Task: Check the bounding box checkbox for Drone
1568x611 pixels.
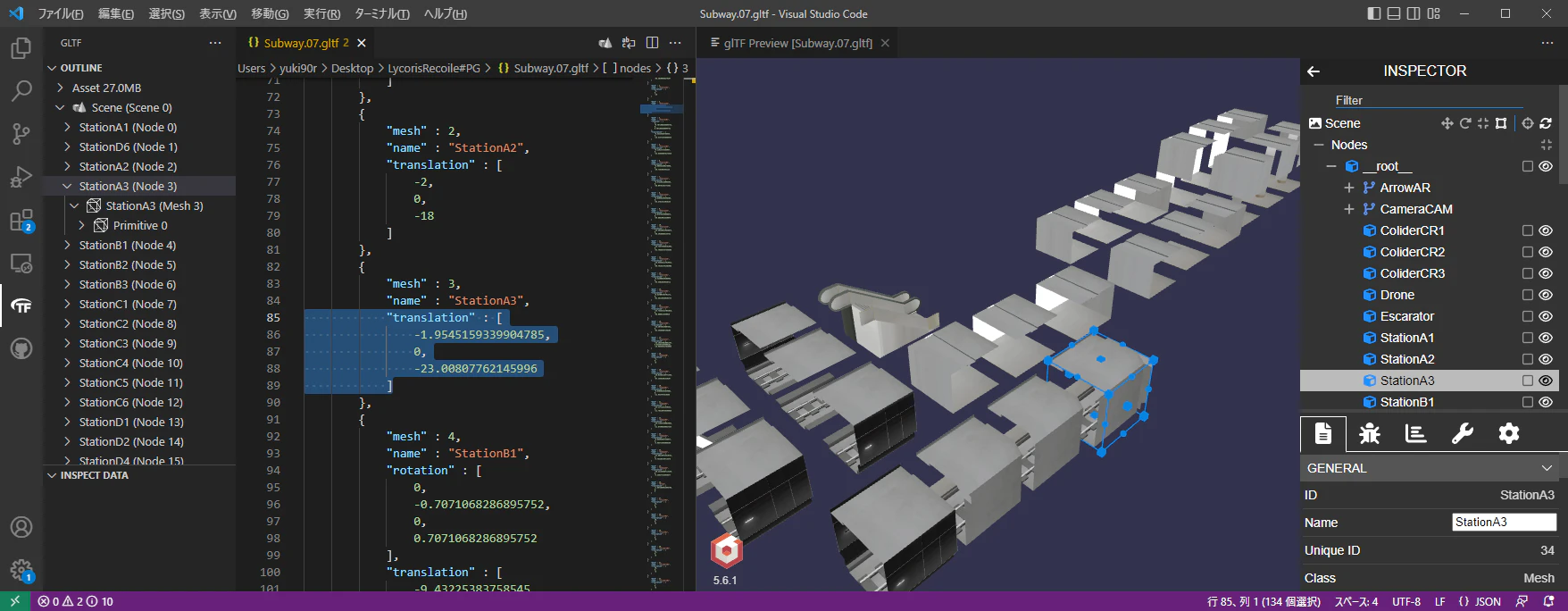Action: click(1528, 295)
